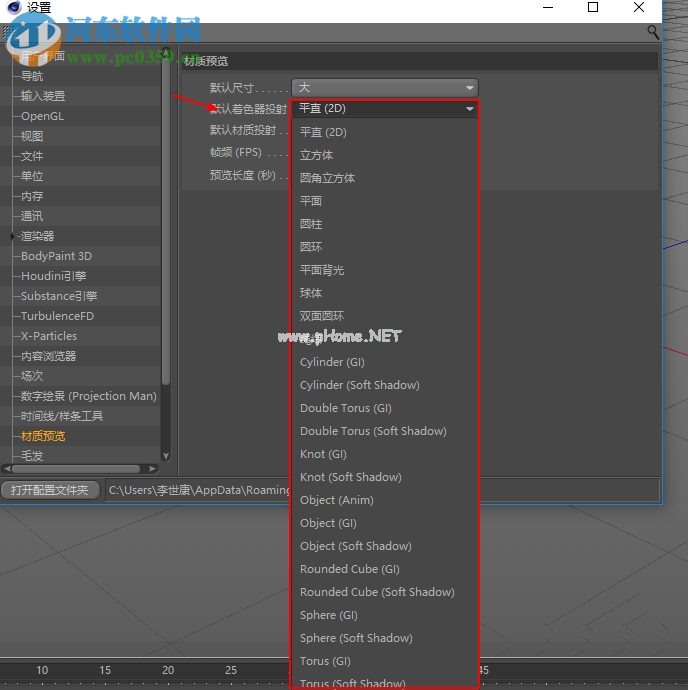Select Rounded Cube (GI) entry

tap(349, 569)
